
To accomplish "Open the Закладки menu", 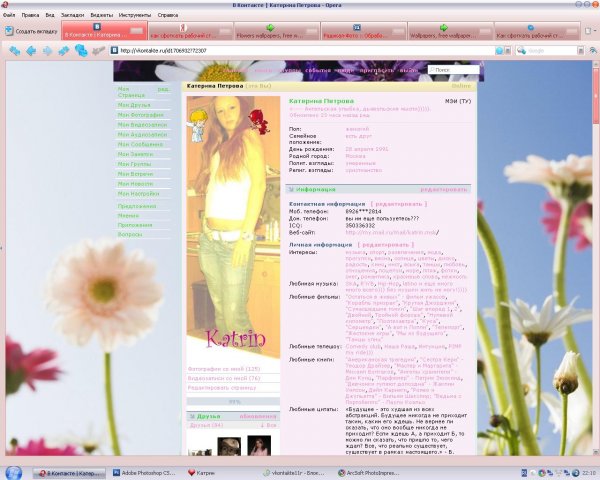I will click(72, 15).
